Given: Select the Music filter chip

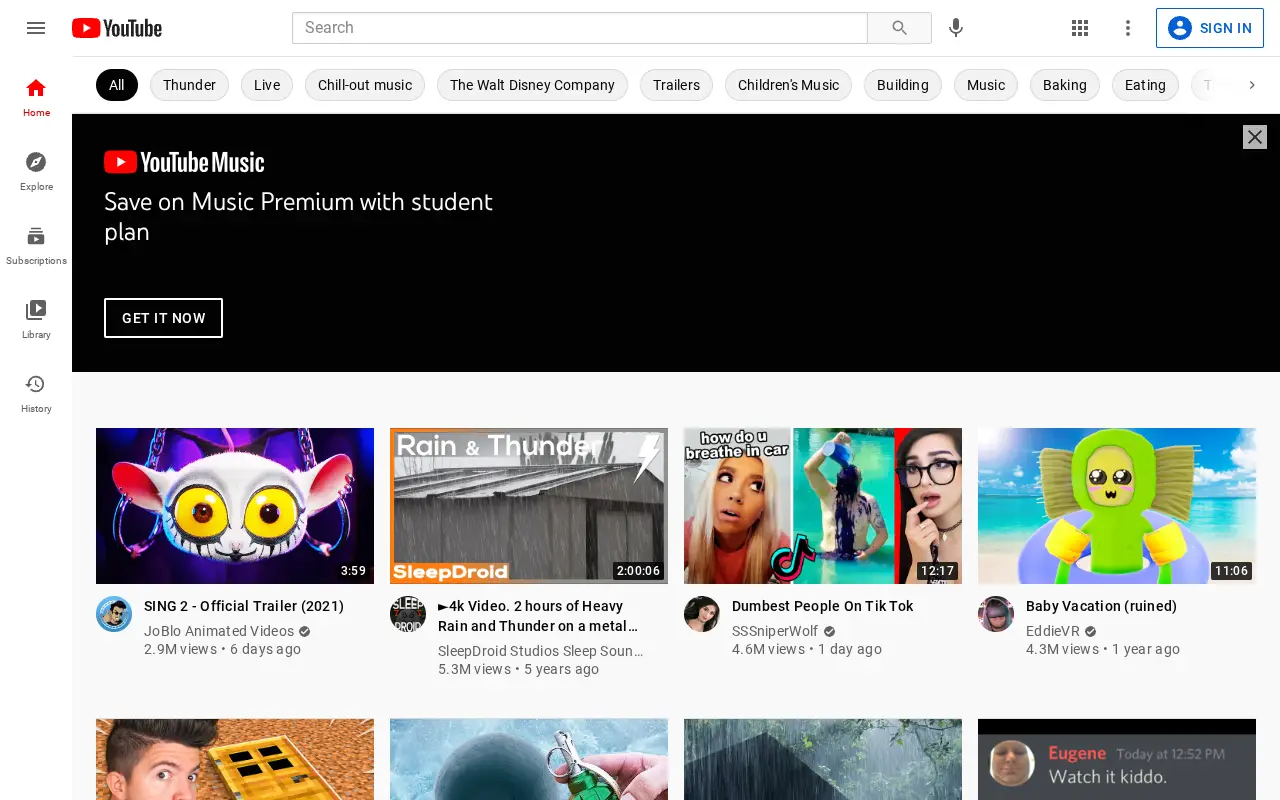Looking at the screenshot, I should [x=986, y=85].
